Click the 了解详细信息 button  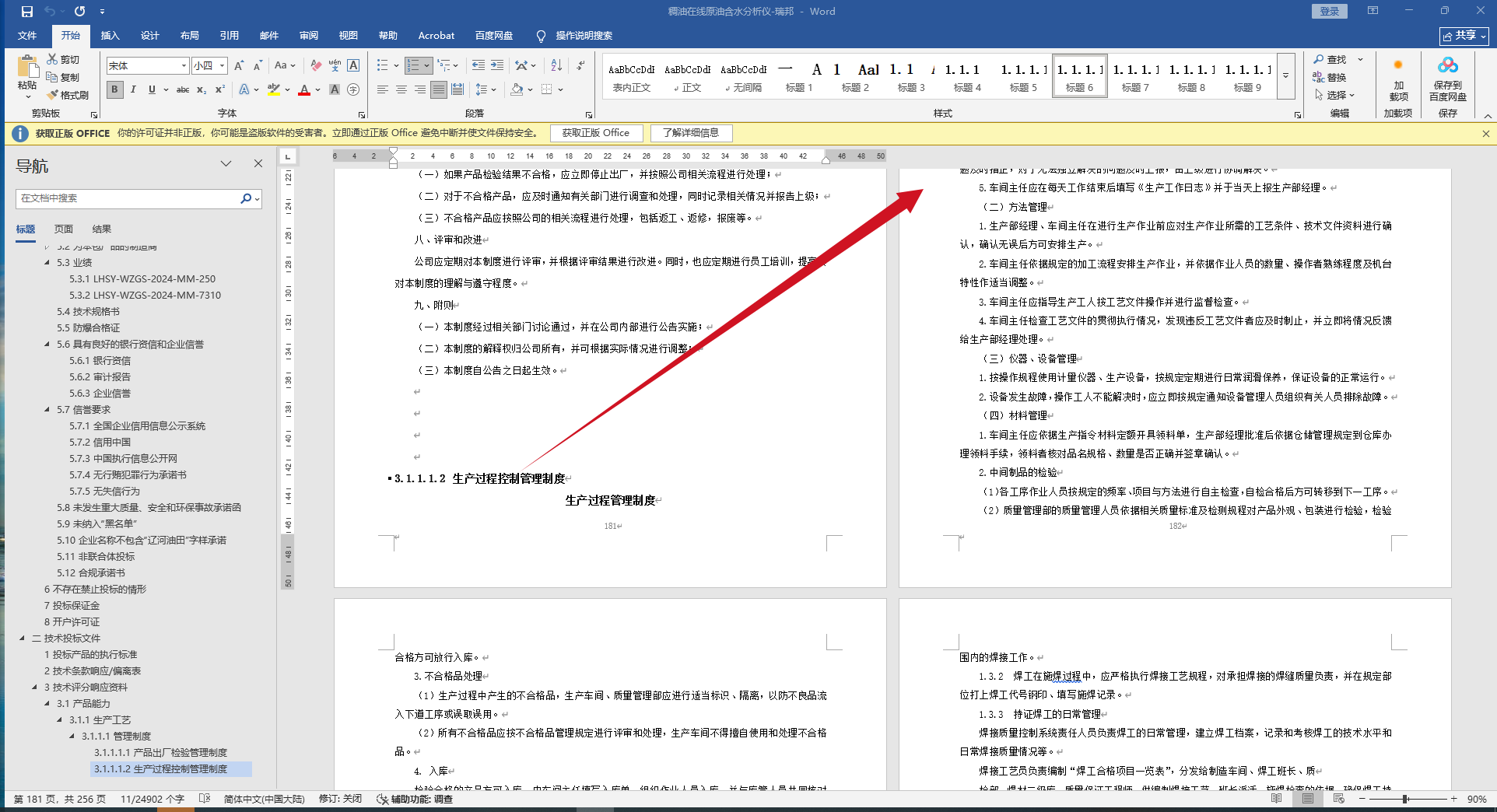tap(691, 133)
